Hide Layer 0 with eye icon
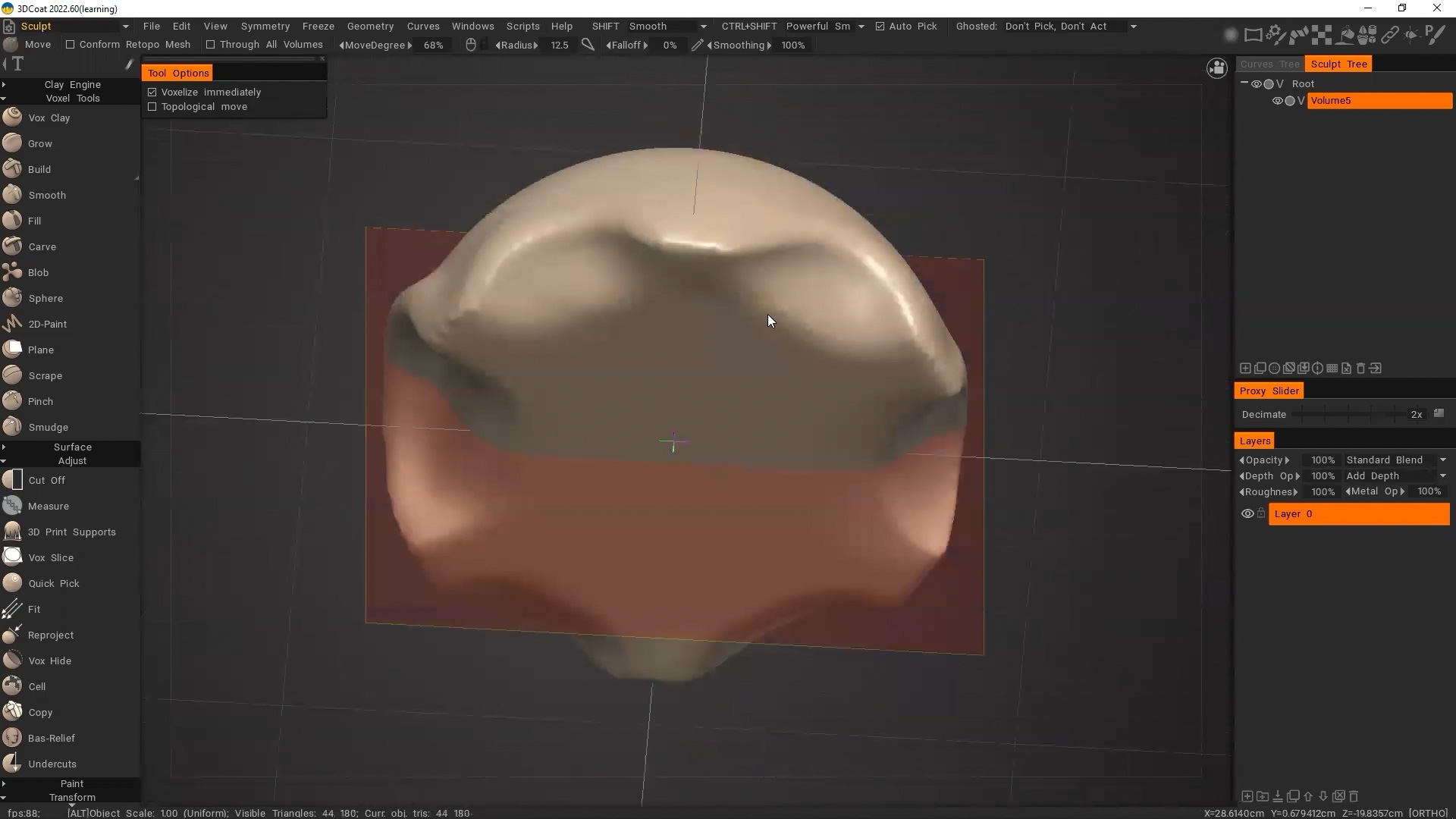This screenshot has height=819, width=1456. 1247,513
